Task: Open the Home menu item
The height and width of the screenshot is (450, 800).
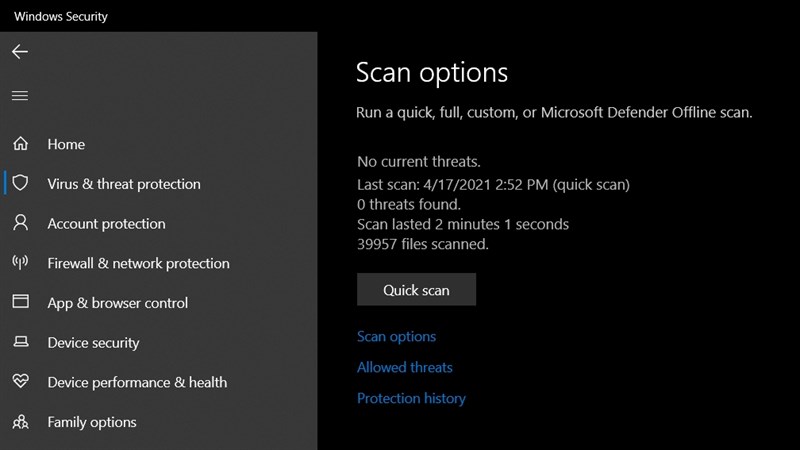Action: click(66, 144)
